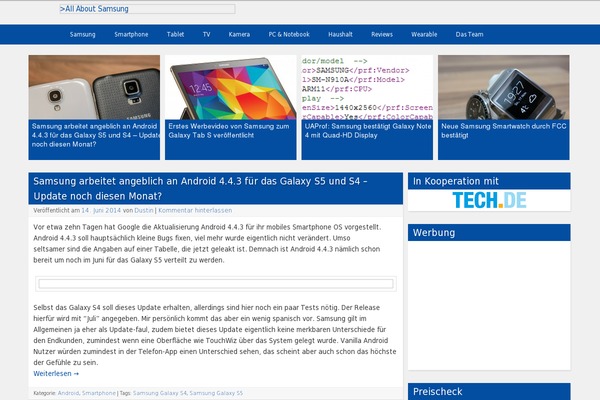Select the Tablet navigation item
This screenshot has width=600, height=400.
tap(175, 34)
